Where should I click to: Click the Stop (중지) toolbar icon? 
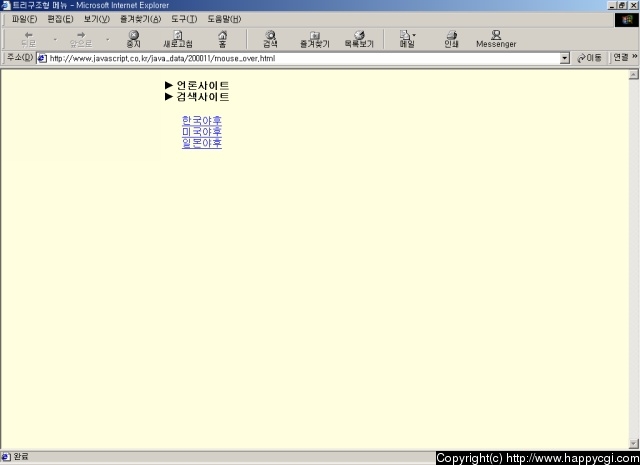(x=133, y=39)
